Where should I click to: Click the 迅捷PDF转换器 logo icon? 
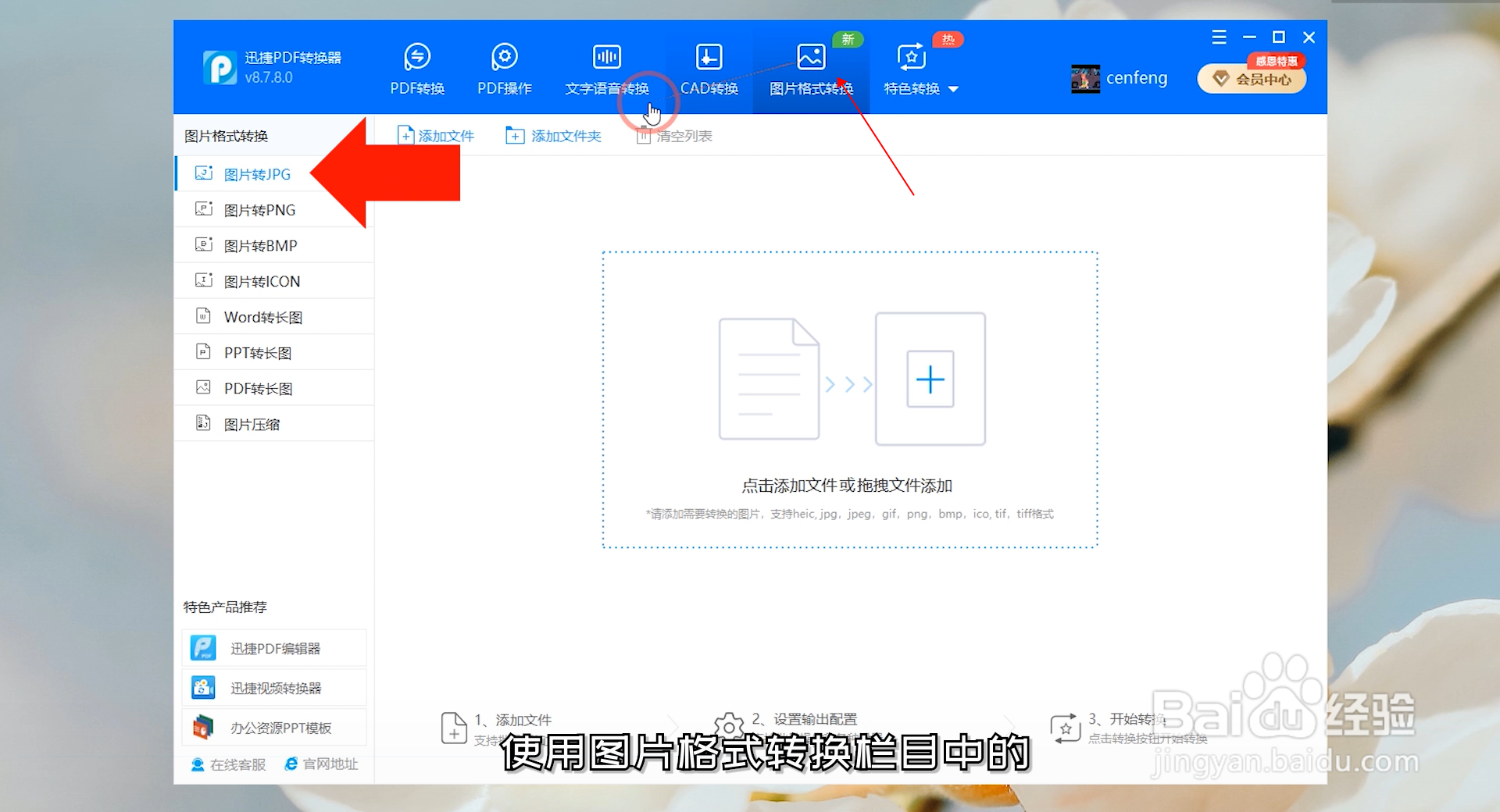point(220,68)
